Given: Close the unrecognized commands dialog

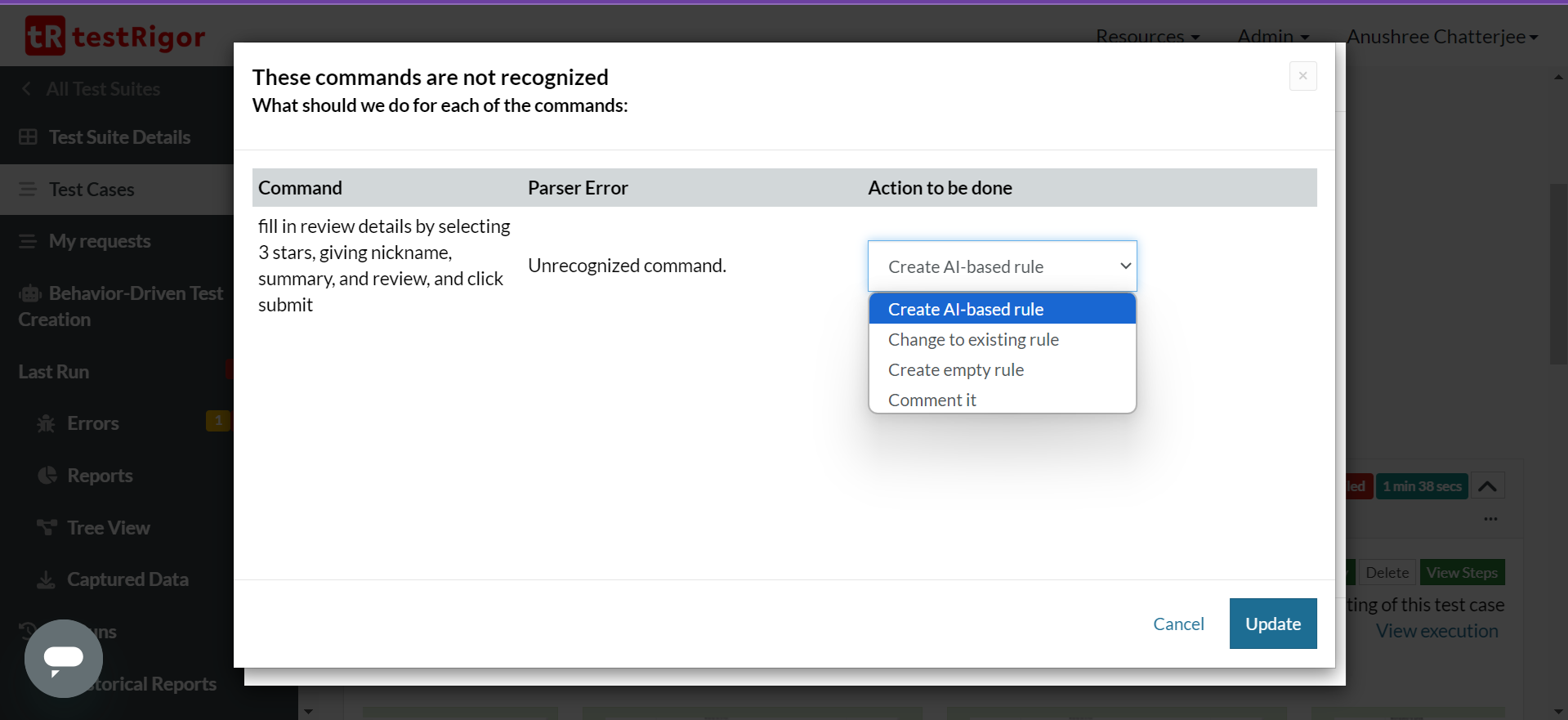Looking at the screenshot, I should pyautogui.click(x=1302, y=76).
